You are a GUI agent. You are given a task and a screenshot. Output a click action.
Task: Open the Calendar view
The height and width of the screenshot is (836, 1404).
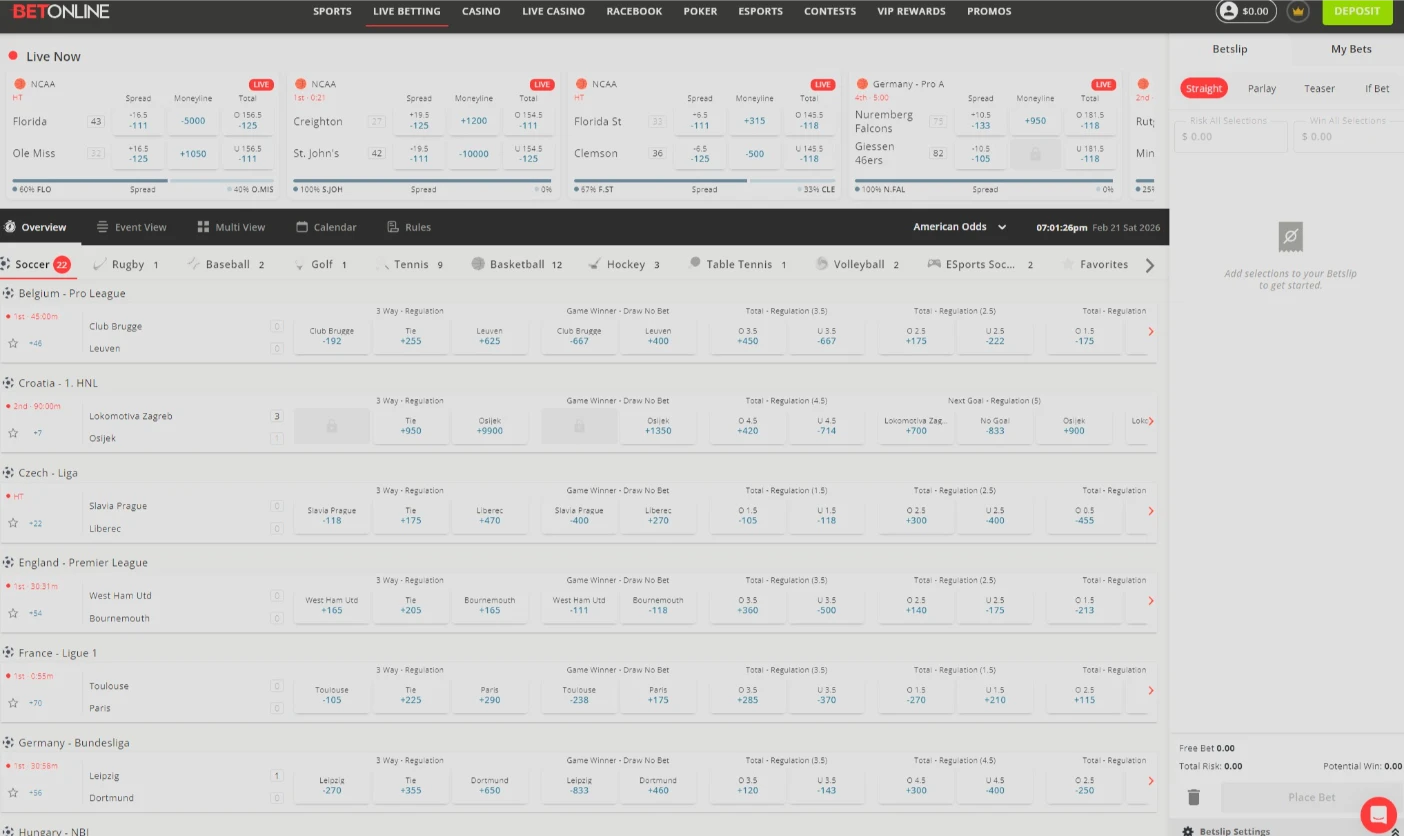click(326, 227)
